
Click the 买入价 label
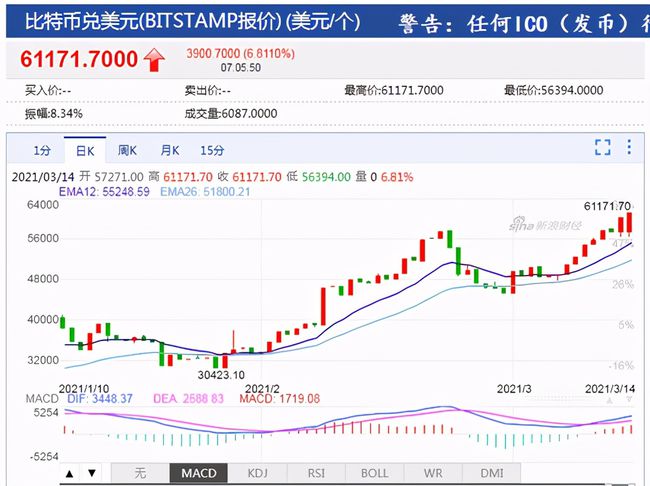pyautogui.click(x=48, y=90)
